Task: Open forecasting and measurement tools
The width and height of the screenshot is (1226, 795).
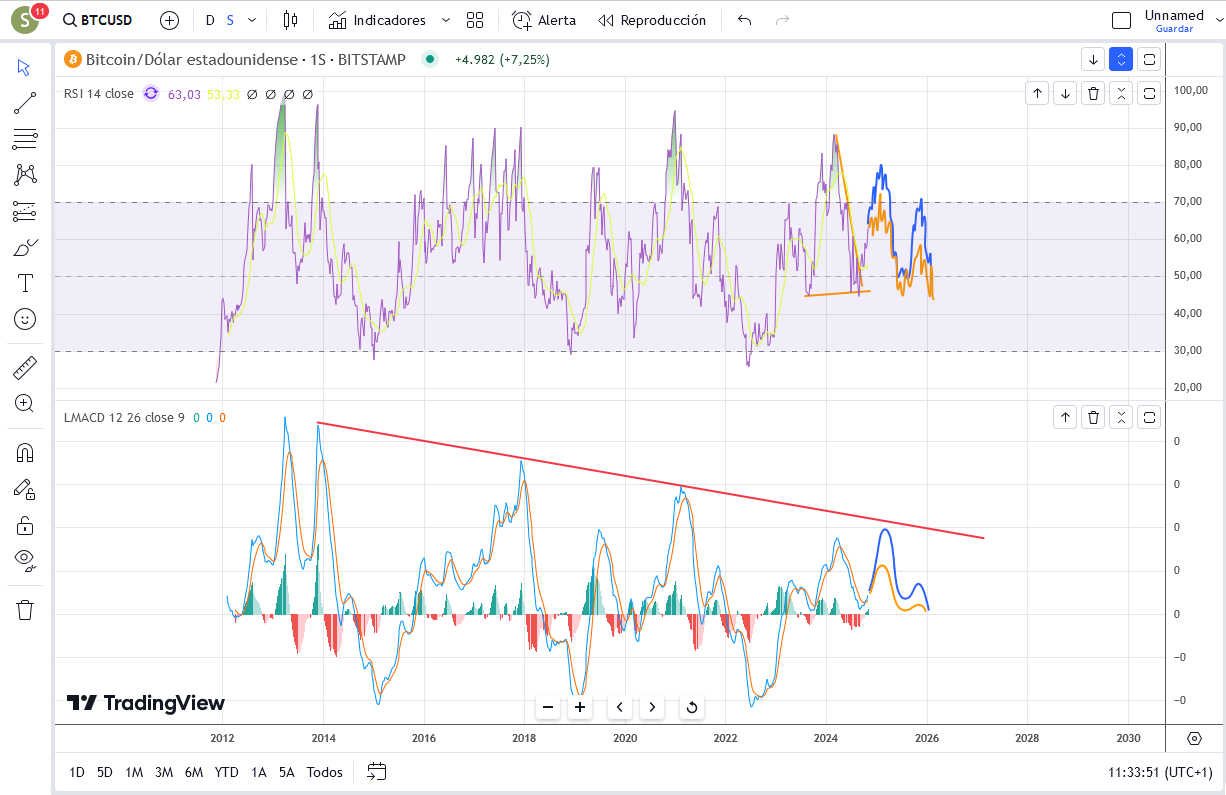Action: click(x=25, y=211)
